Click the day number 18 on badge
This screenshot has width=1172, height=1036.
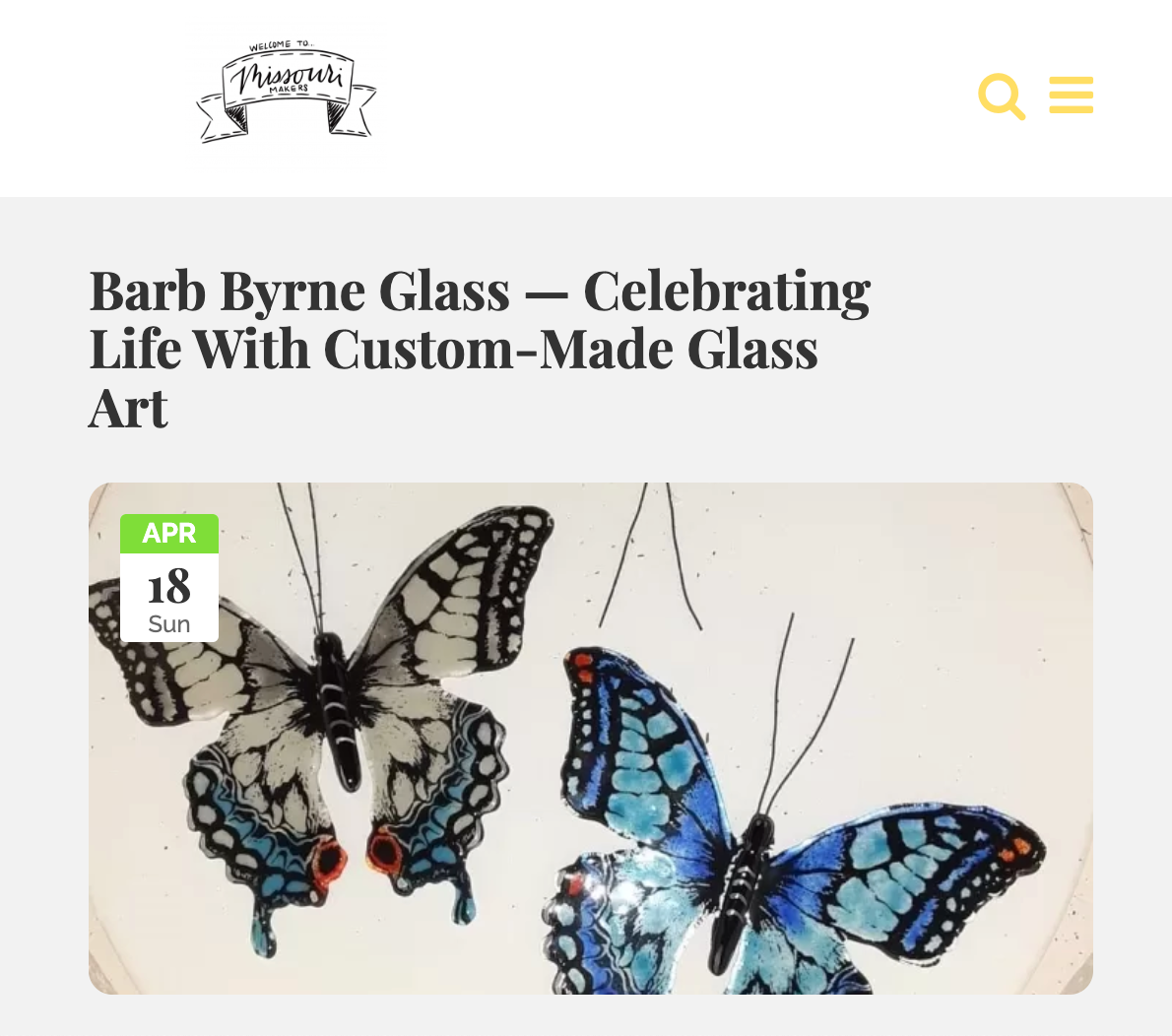169,586
